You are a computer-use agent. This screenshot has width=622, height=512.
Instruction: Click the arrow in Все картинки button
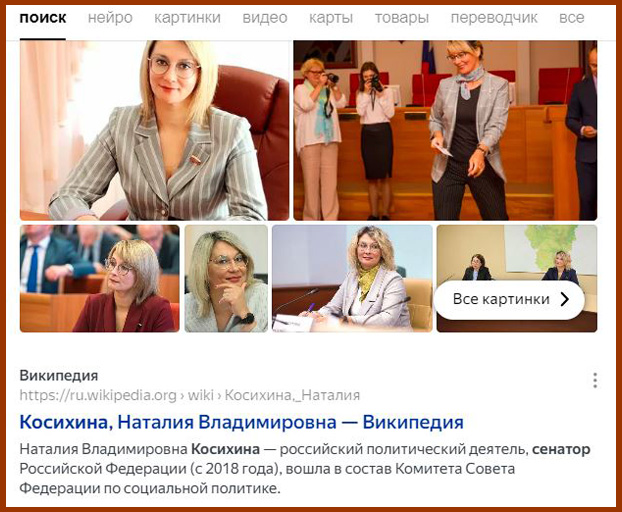point(565,299)
